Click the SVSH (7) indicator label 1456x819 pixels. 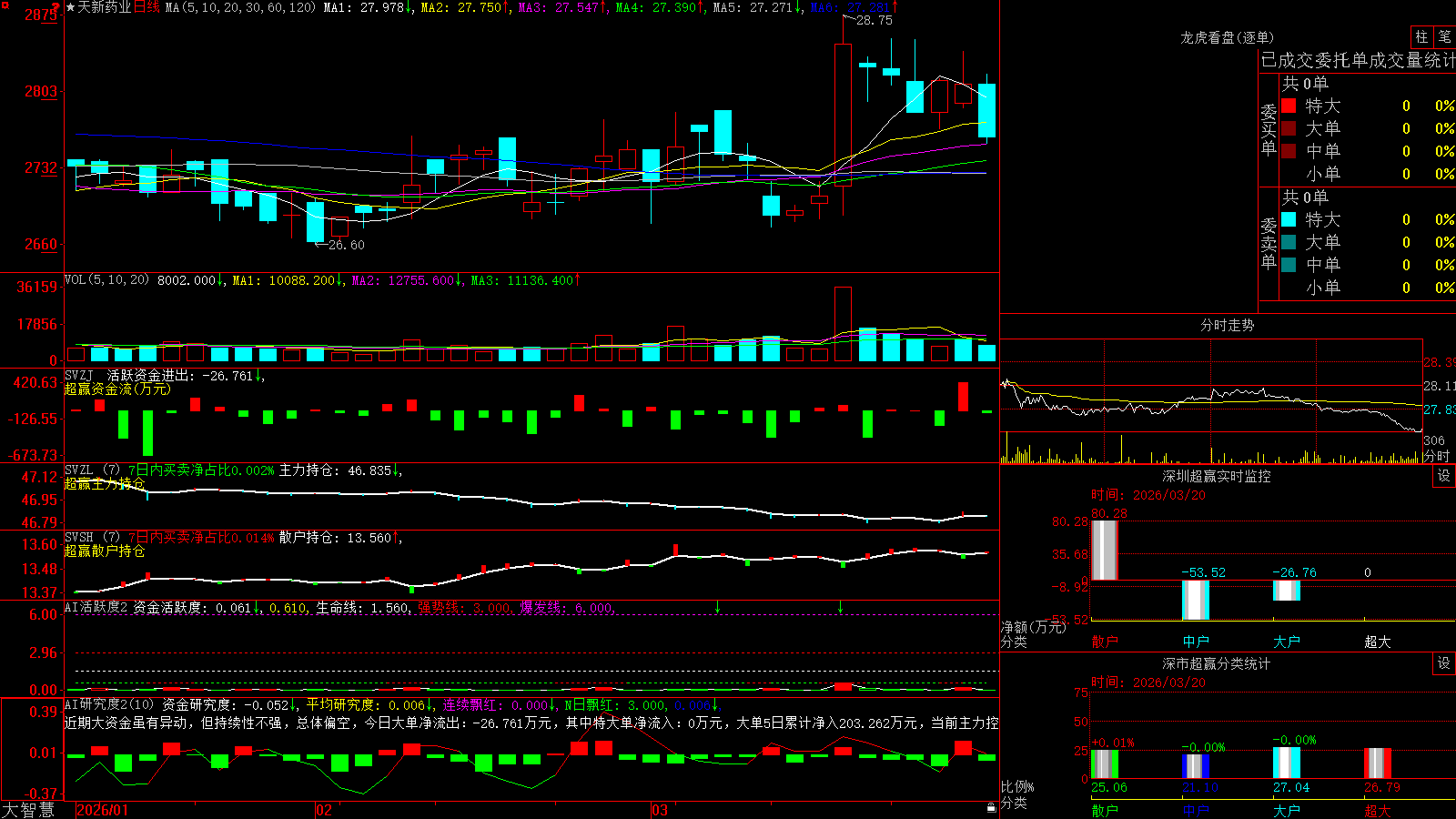click(92, 538)
